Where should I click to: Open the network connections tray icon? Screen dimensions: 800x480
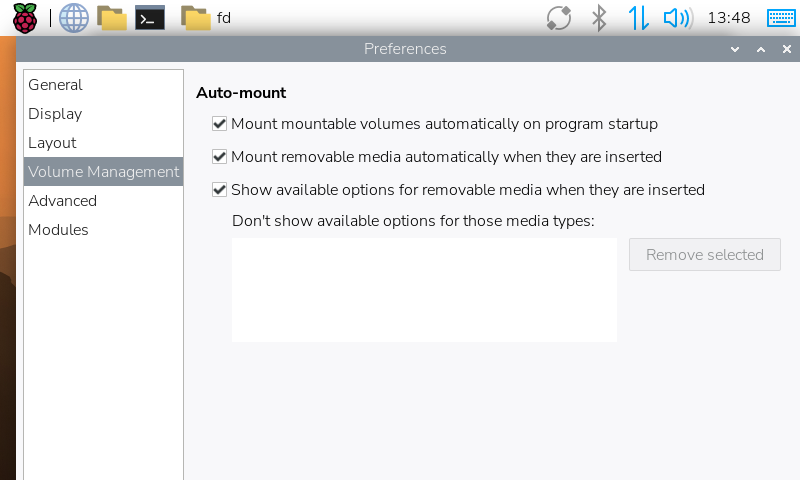pos(638,18)
